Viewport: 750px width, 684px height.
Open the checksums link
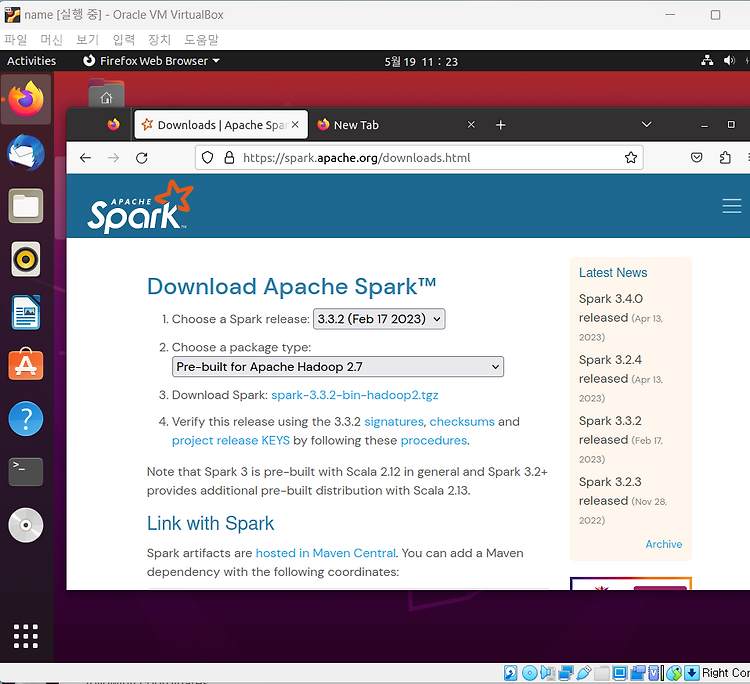click(462, 421)
